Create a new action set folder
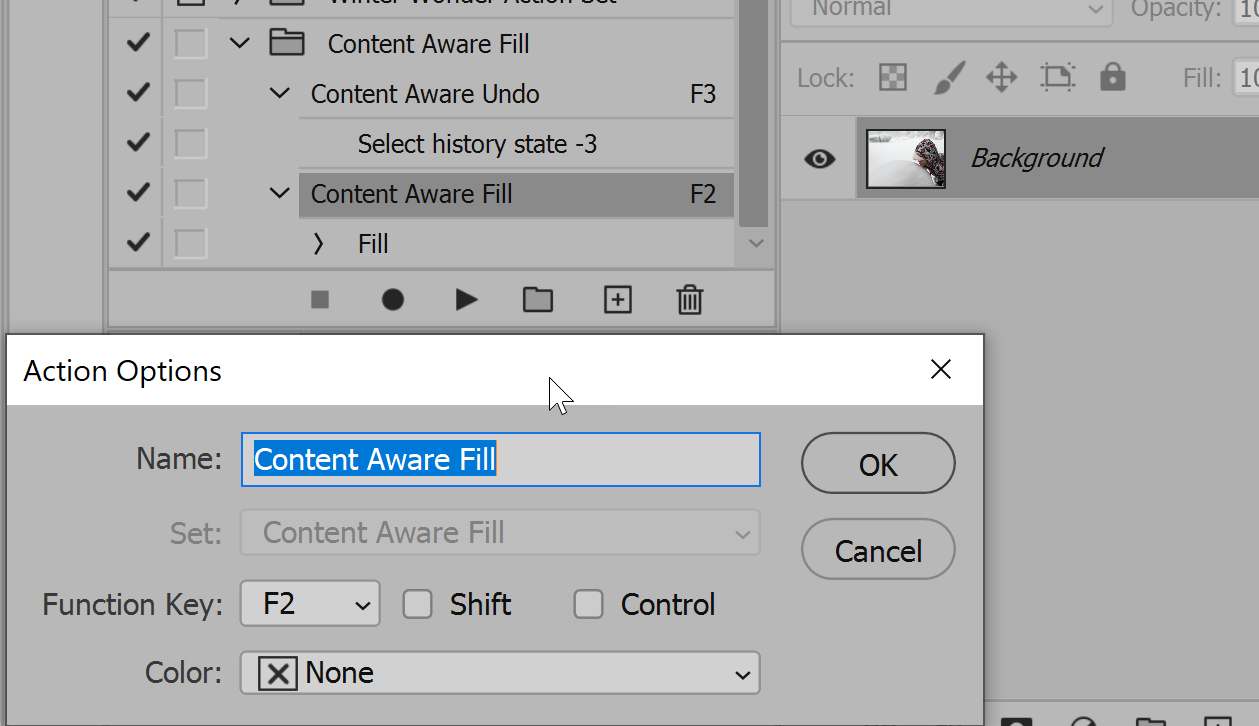Screen dimensions: 1259x726 point(538,299)
